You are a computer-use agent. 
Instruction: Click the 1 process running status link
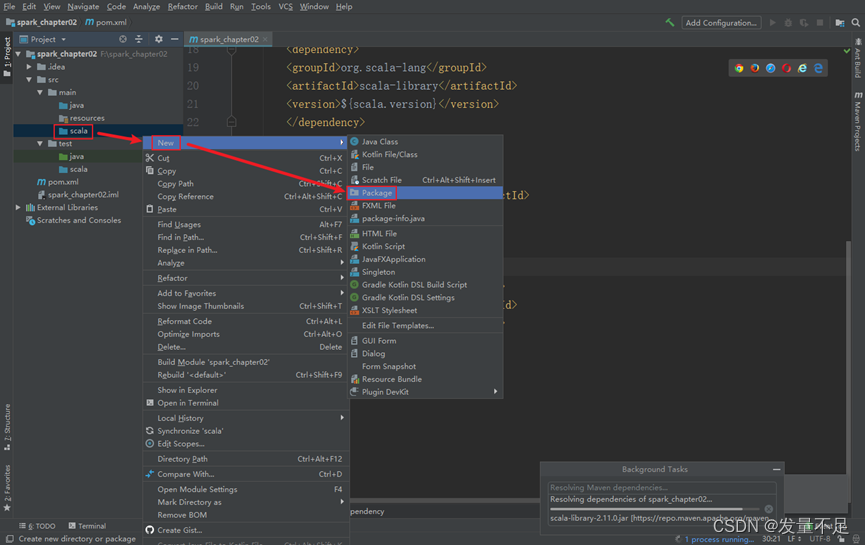click(x=719, y=539)
